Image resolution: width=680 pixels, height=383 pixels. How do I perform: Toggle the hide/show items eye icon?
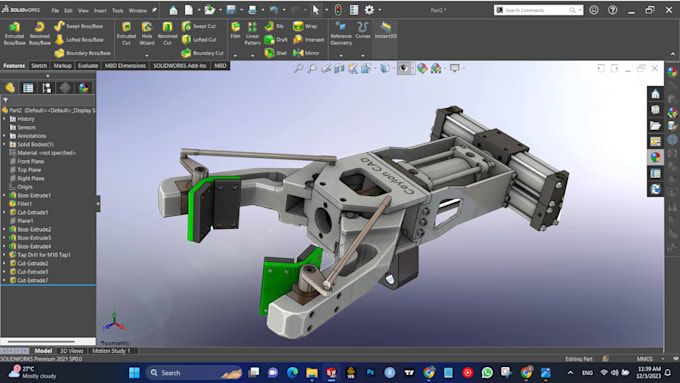point(404,68)
